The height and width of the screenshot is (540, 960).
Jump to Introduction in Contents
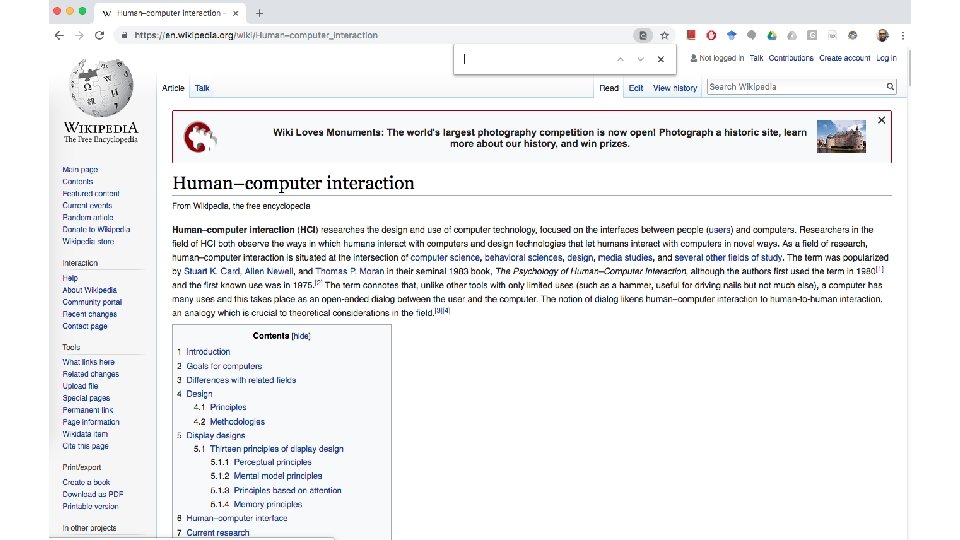[208, 352]
